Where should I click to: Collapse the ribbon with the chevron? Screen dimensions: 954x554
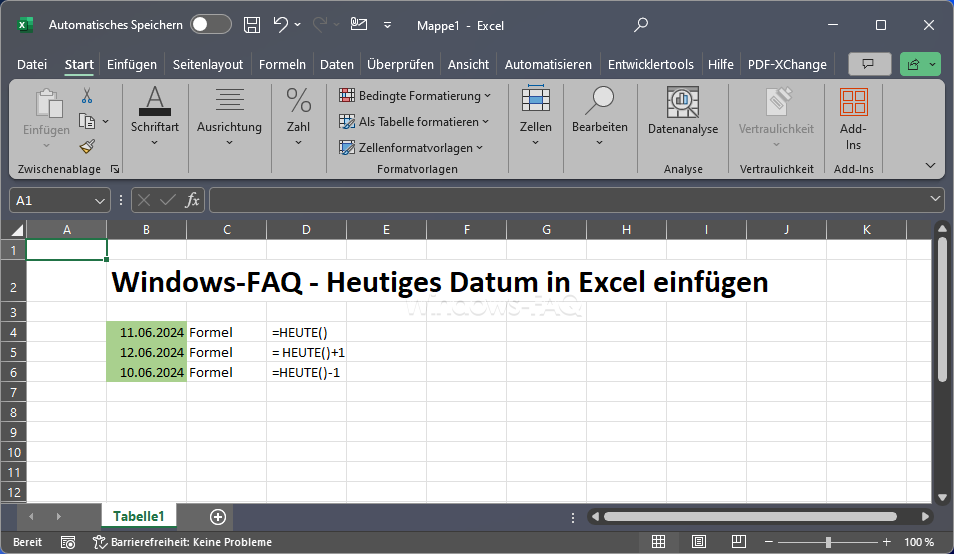coord(930,165)
